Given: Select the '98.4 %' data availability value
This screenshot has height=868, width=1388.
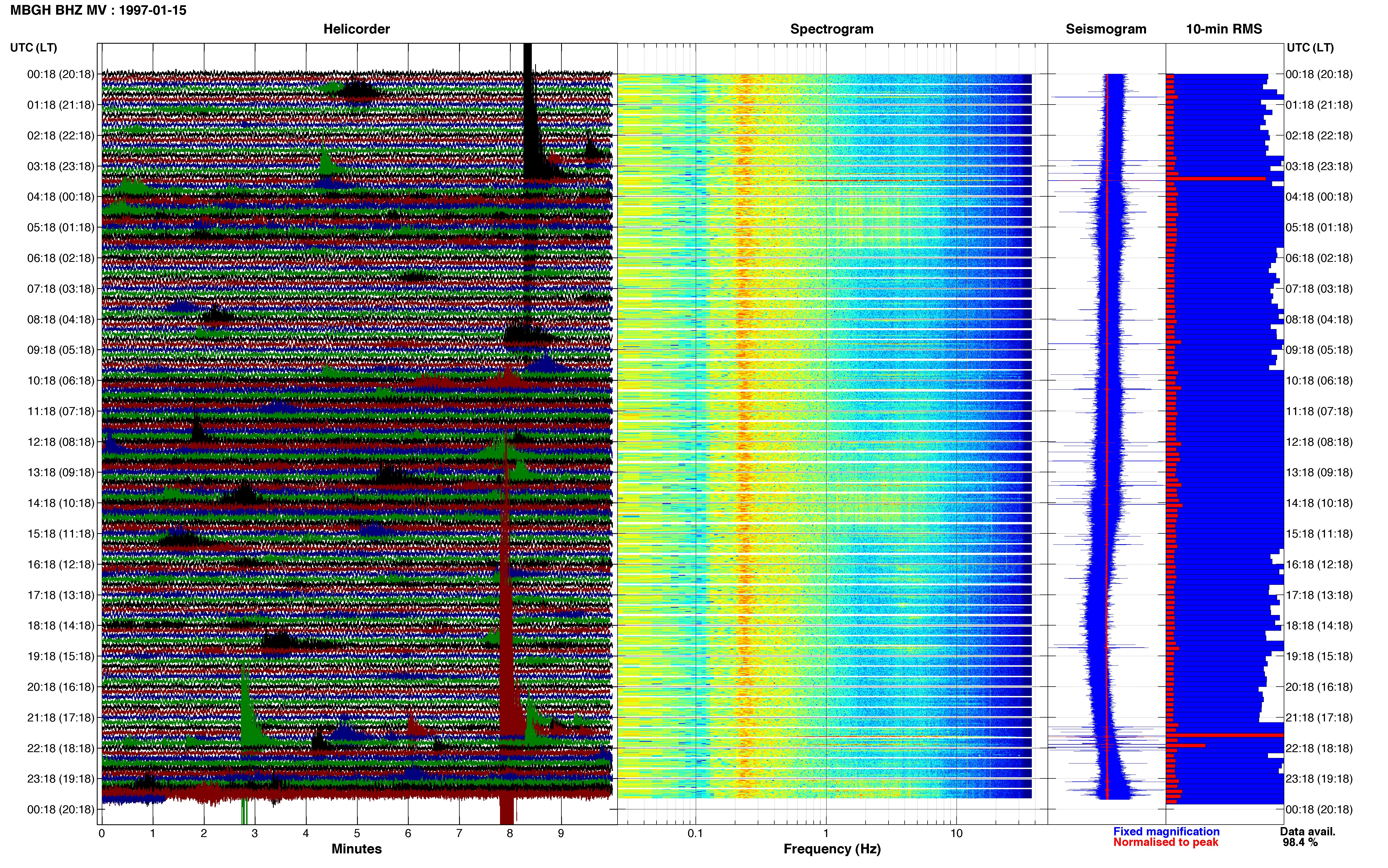Looking at the screenshot, I should tap(1300, 842).
